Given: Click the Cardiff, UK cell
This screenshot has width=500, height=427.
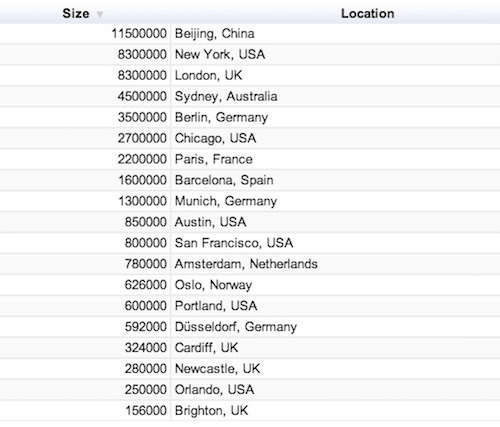Looking at the screenshot, I should [335, 348].
